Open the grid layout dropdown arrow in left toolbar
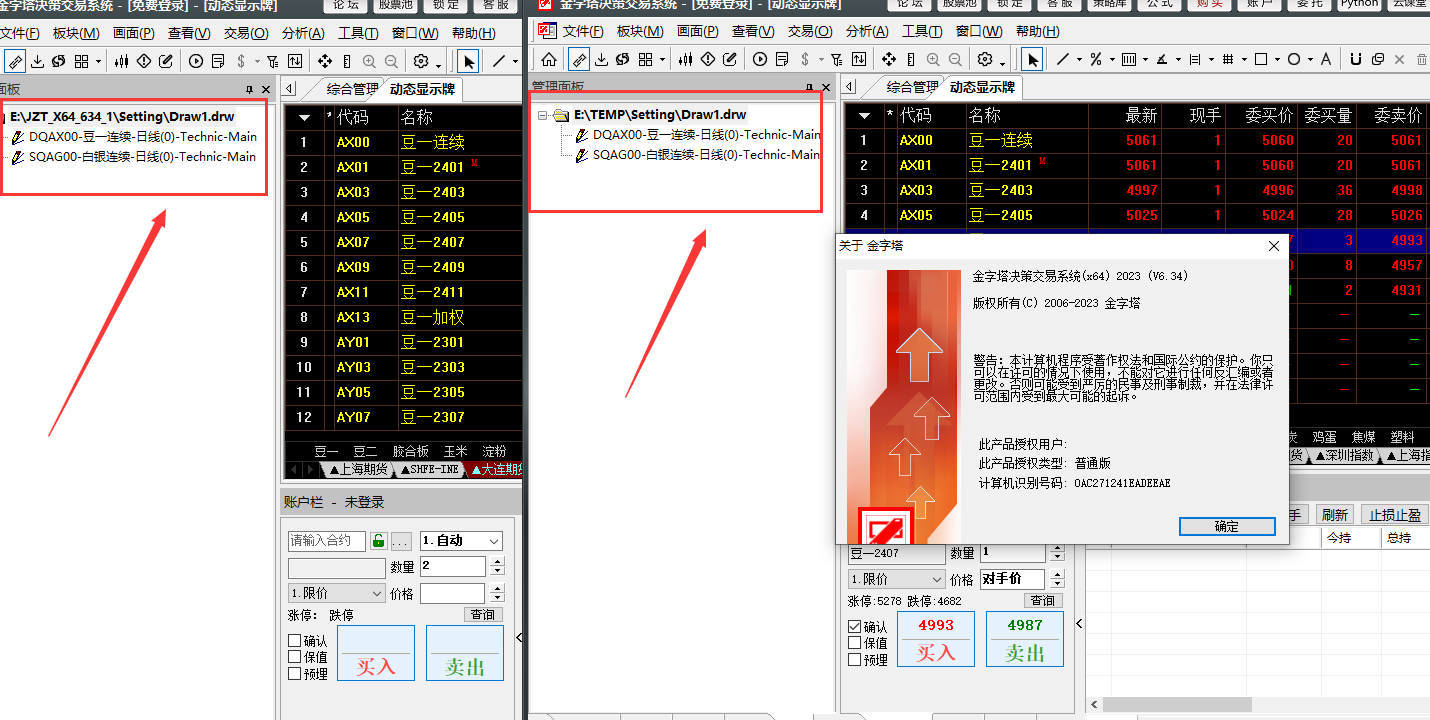 99,62
